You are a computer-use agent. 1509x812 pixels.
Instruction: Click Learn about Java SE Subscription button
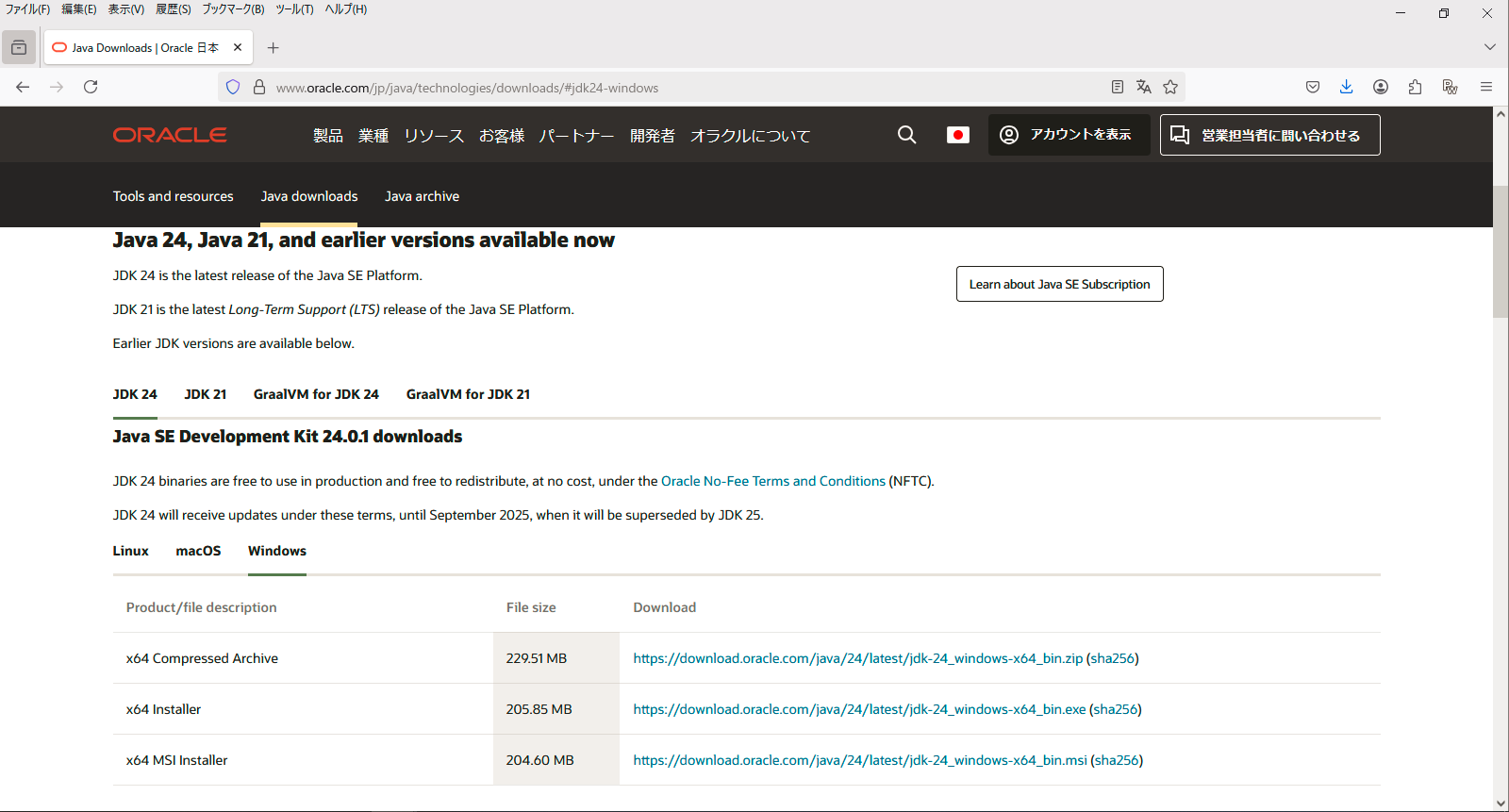tap(1060, 284)
